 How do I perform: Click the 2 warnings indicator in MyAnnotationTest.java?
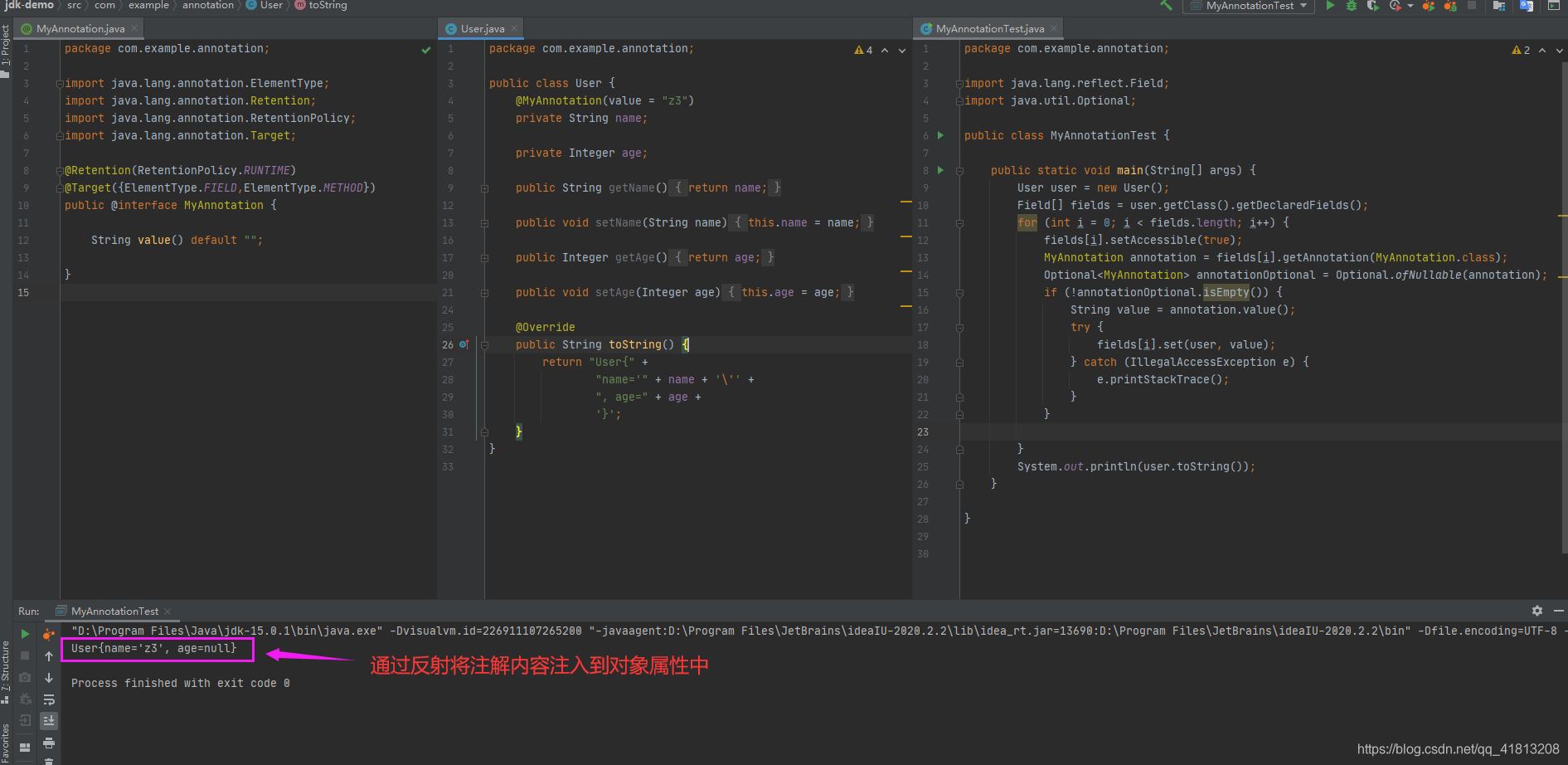[1521, 51]
